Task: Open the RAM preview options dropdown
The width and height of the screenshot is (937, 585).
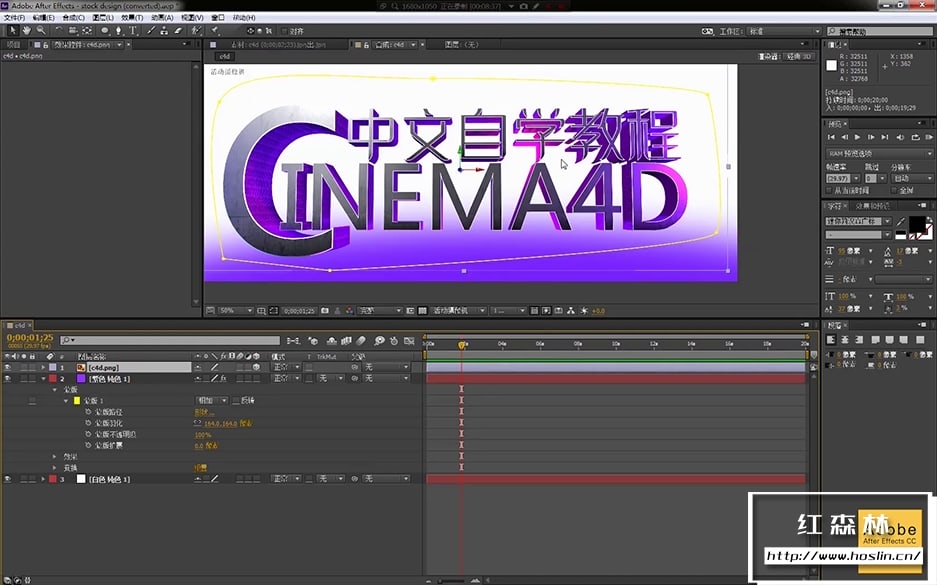Action: pos(879,154)
